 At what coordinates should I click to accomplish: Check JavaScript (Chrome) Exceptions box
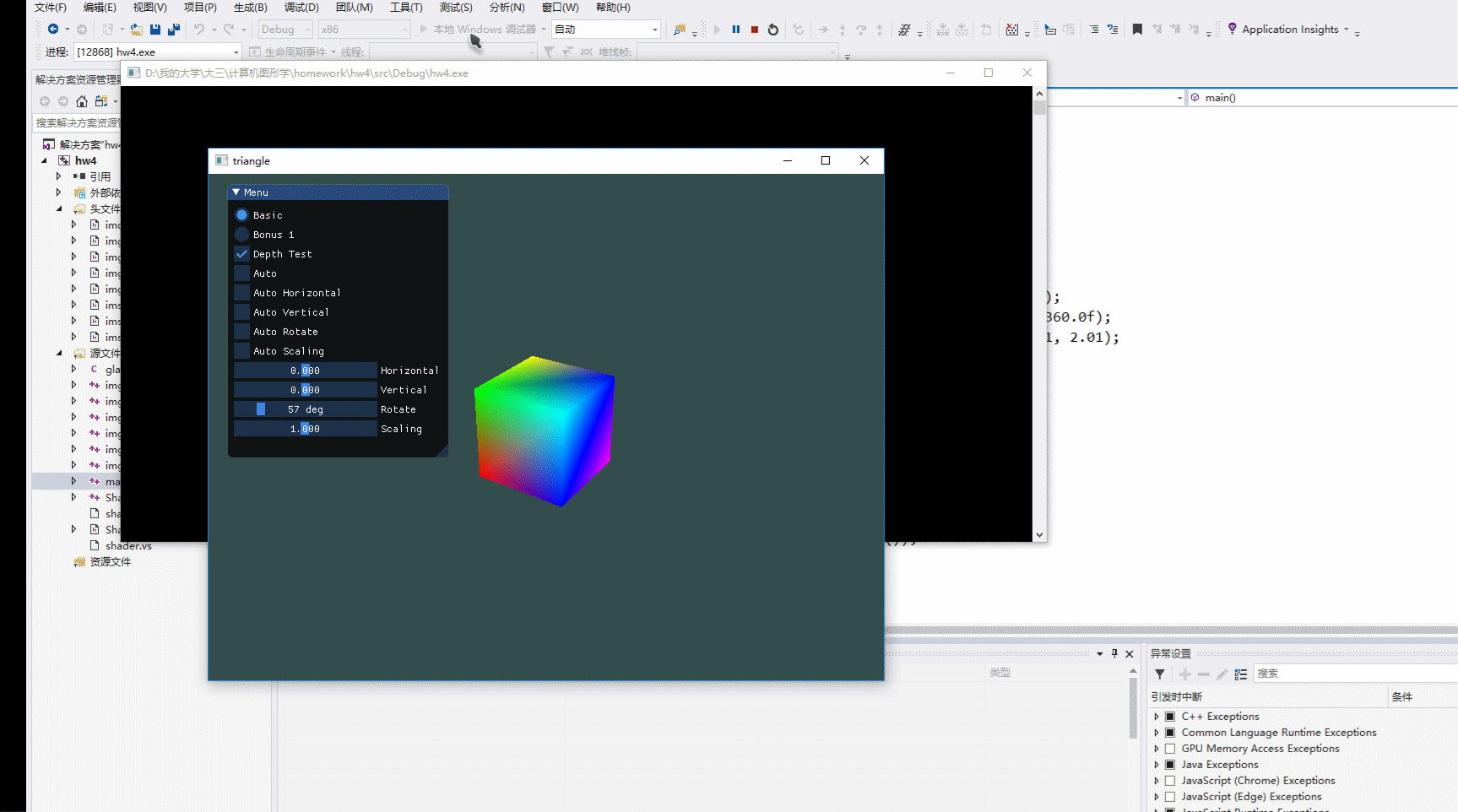click(x=1170, y=781)
